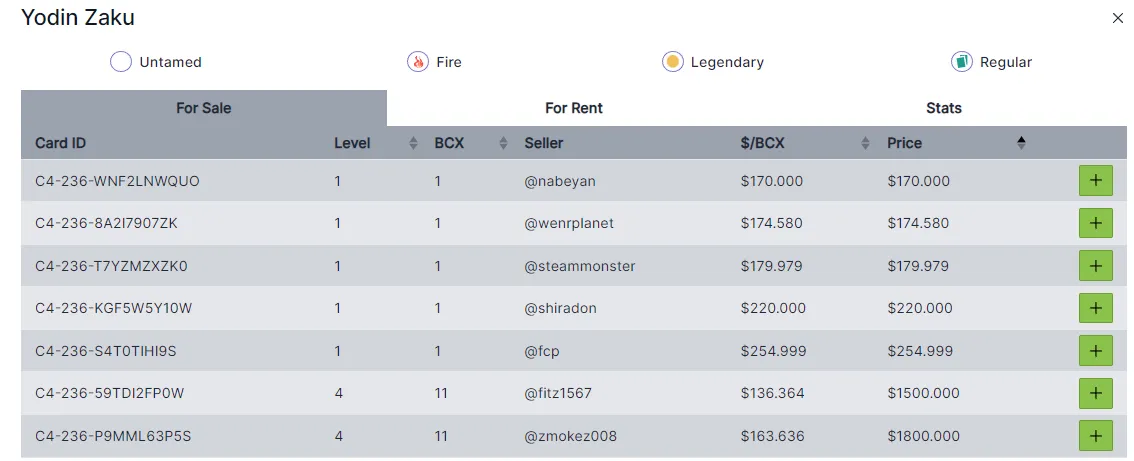Add @zmokez008's $1800.000 card to cart
The width and height of the screenshot is (1134, 461).
(x=1095, y=436)
